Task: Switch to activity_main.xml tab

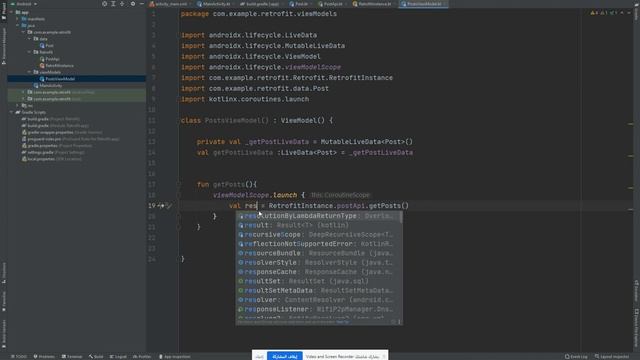Action: pos(171,4)
